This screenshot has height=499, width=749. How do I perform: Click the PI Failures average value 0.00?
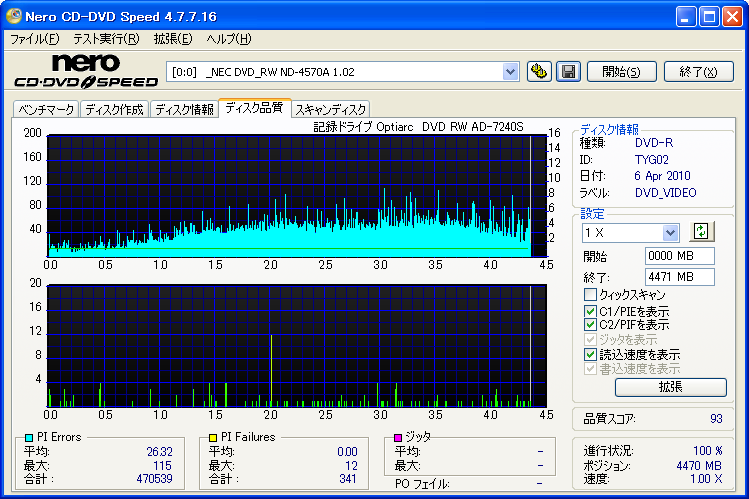347,452
